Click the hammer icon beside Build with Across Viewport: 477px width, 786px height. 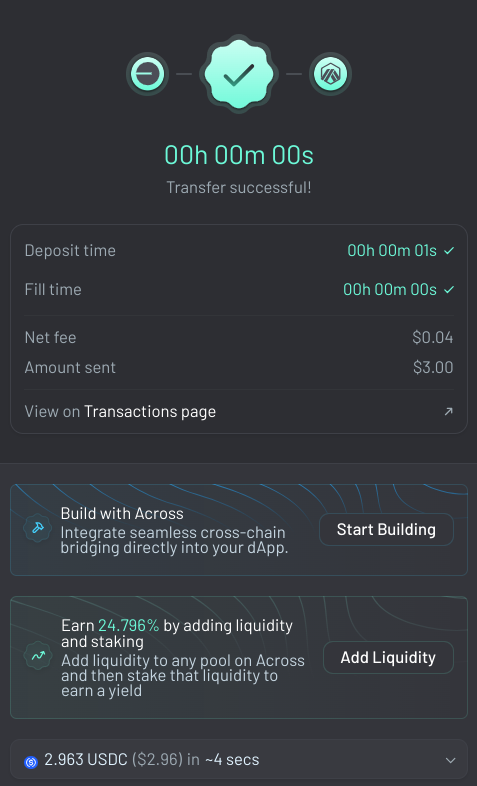coord(38,528)
